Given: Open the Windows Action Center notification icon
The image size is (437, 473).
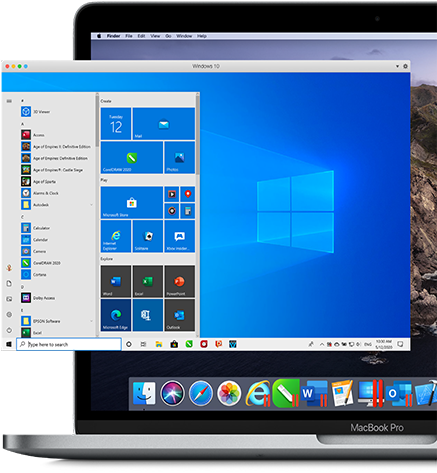Looking at the screenshot, I should click(x=400, y=344).
